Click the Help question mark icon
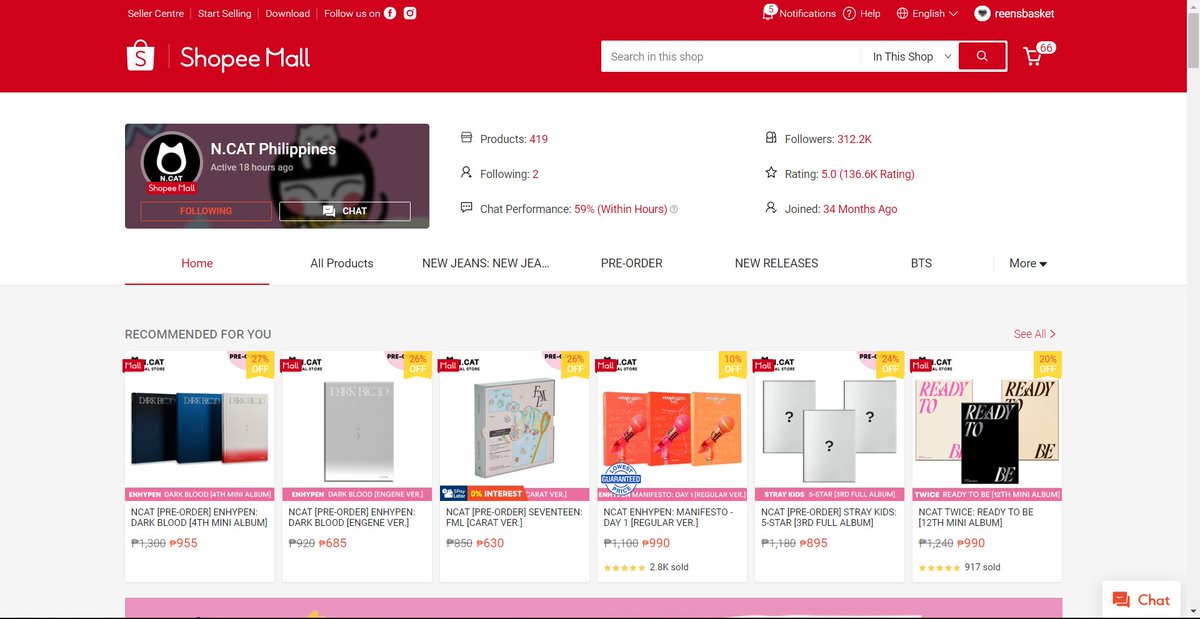Viewport: 1200px width, 619px height. pos(849,13)
